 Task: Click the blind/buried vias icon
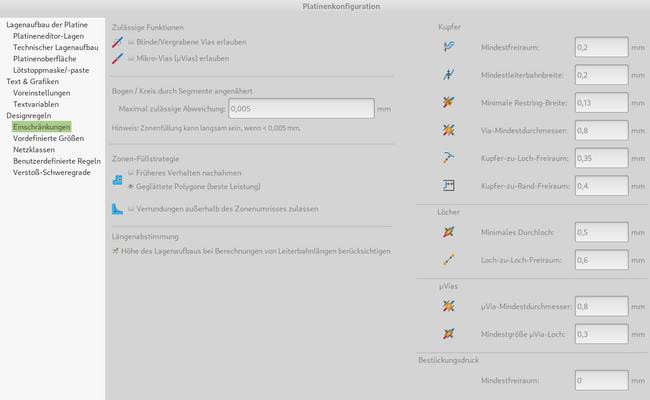pos(117,42)
